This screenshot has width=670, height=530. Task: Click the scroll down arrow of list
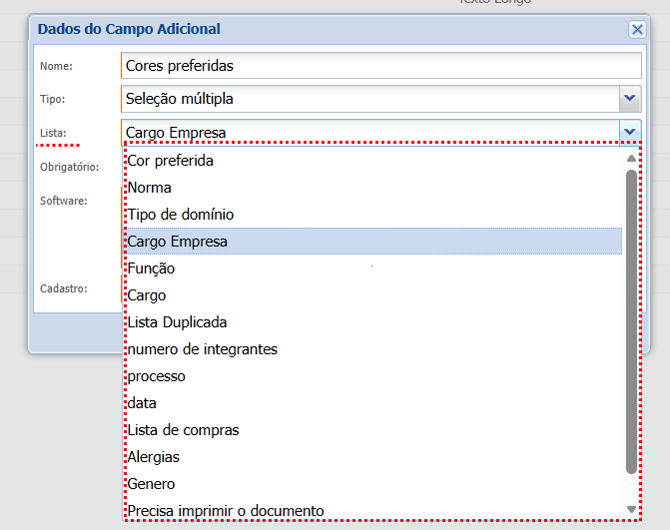pyautogui.click(x=630, y=510)
